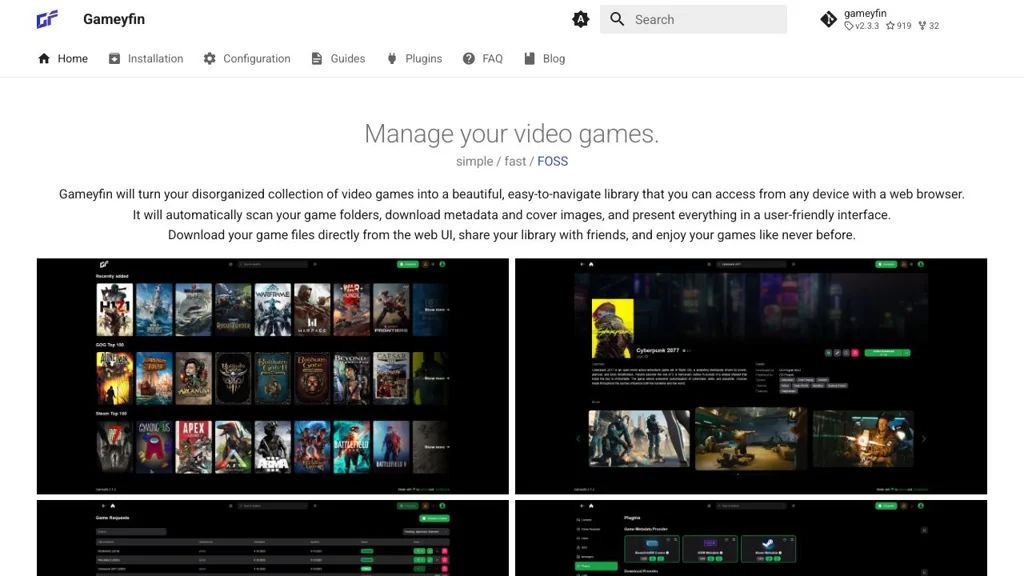
Task: Toggle the light/dark color scheme icon
Action: click(580, 19)
